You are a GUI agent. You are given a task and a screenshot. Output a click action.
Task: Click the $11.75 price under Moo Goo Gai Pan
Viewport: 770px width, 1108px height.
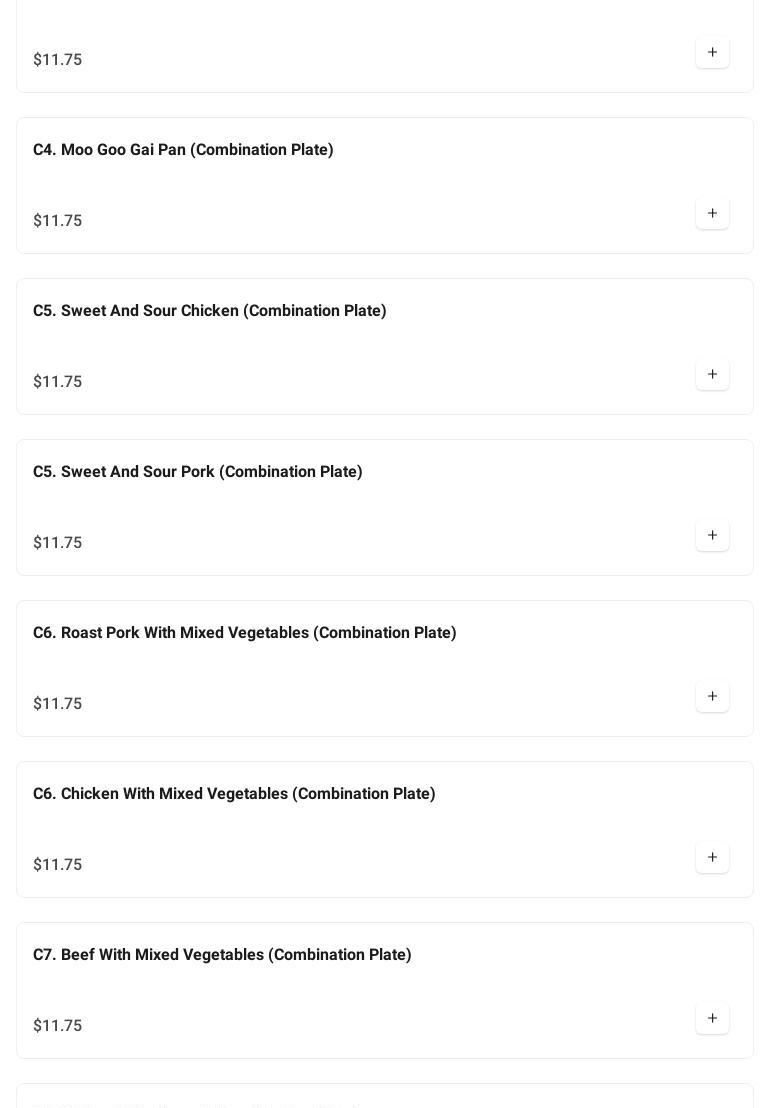[58, 221]
